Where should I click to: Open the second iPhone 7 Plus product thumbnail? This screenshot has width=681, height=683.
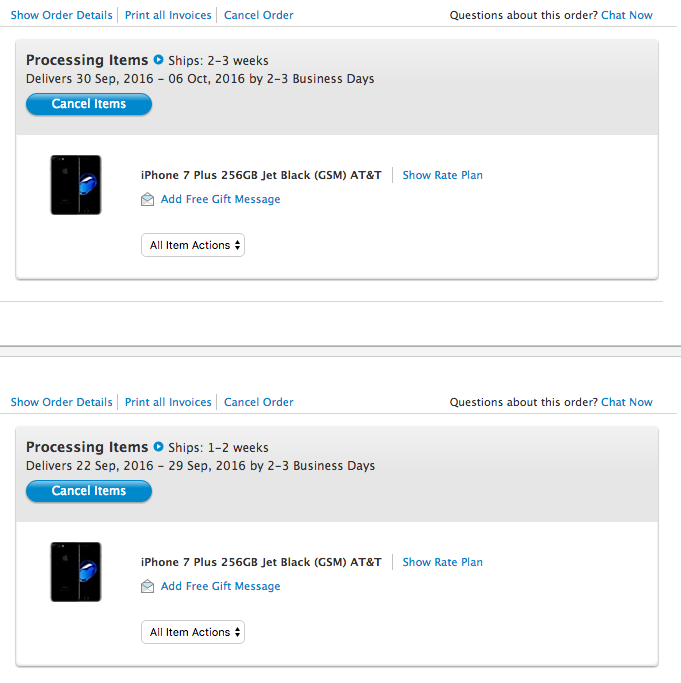point(76,572)
